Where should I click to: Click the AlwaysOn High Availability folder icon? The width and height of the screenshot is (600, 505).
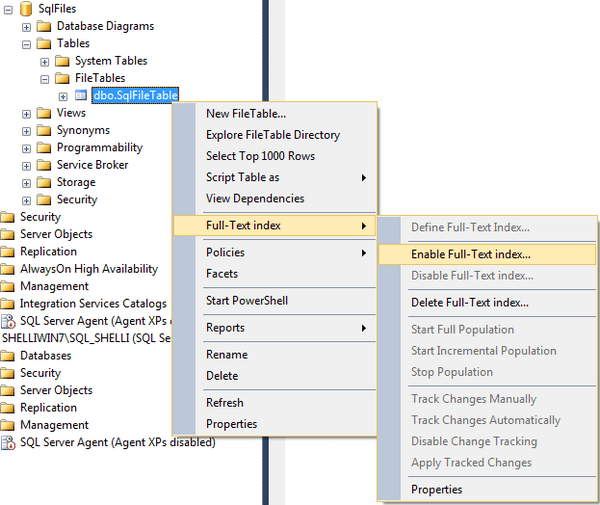7,269
